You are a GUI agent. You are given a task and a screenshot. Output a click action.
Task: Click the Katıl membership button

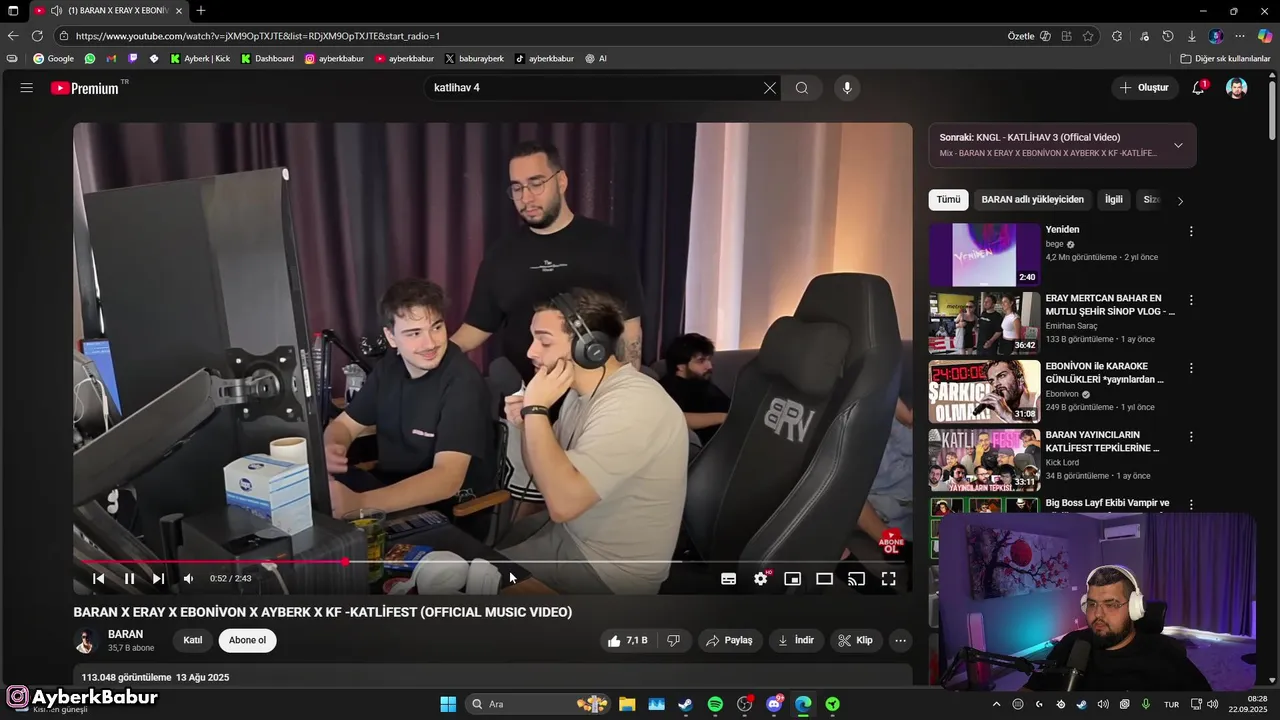point(193,640)
